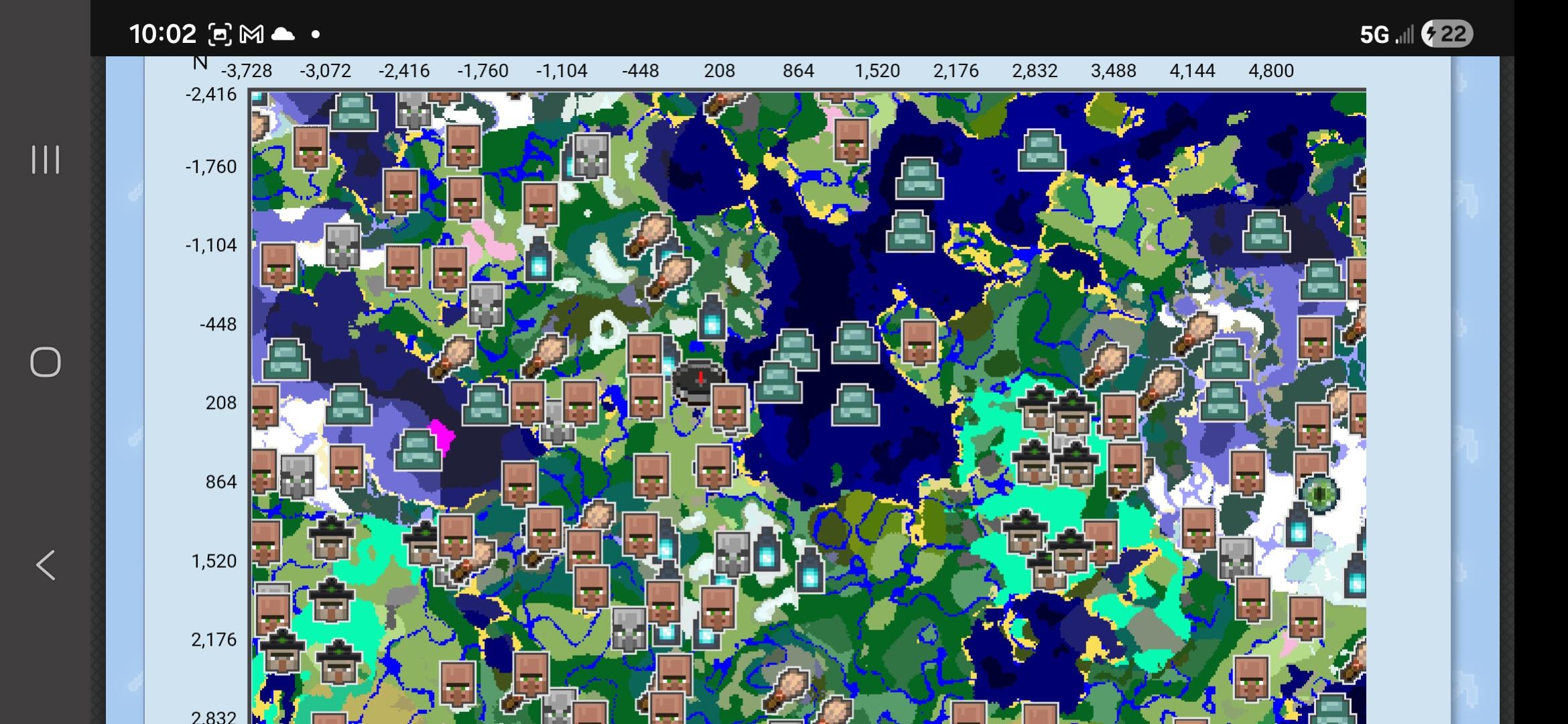1568x724 pixels.
Task: Click the spawn point compass icon
Action: point(700,381)
